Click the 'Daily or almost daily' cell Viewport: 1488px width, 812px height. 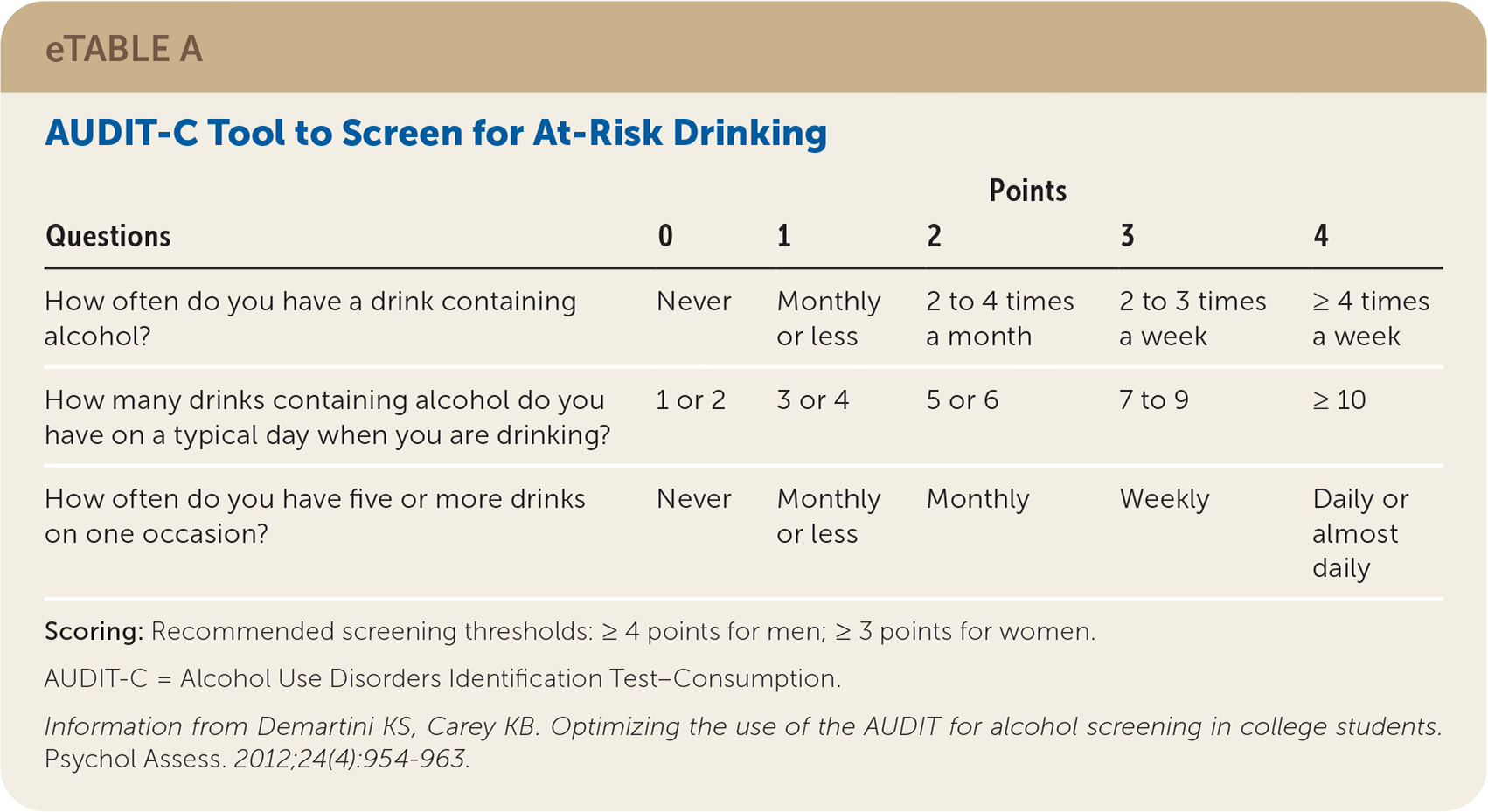(1359, 533)
